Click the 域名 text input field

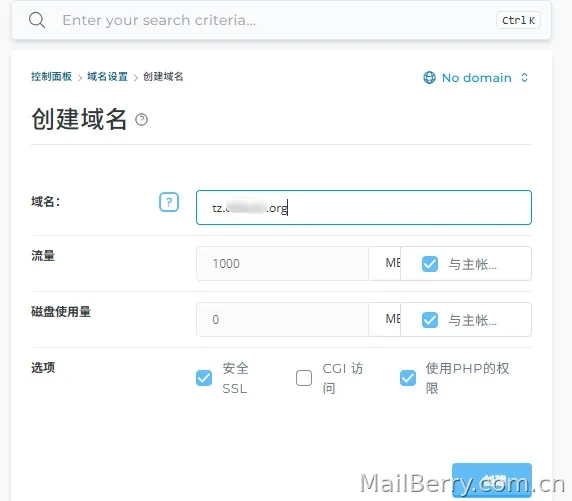click(364, 208)
